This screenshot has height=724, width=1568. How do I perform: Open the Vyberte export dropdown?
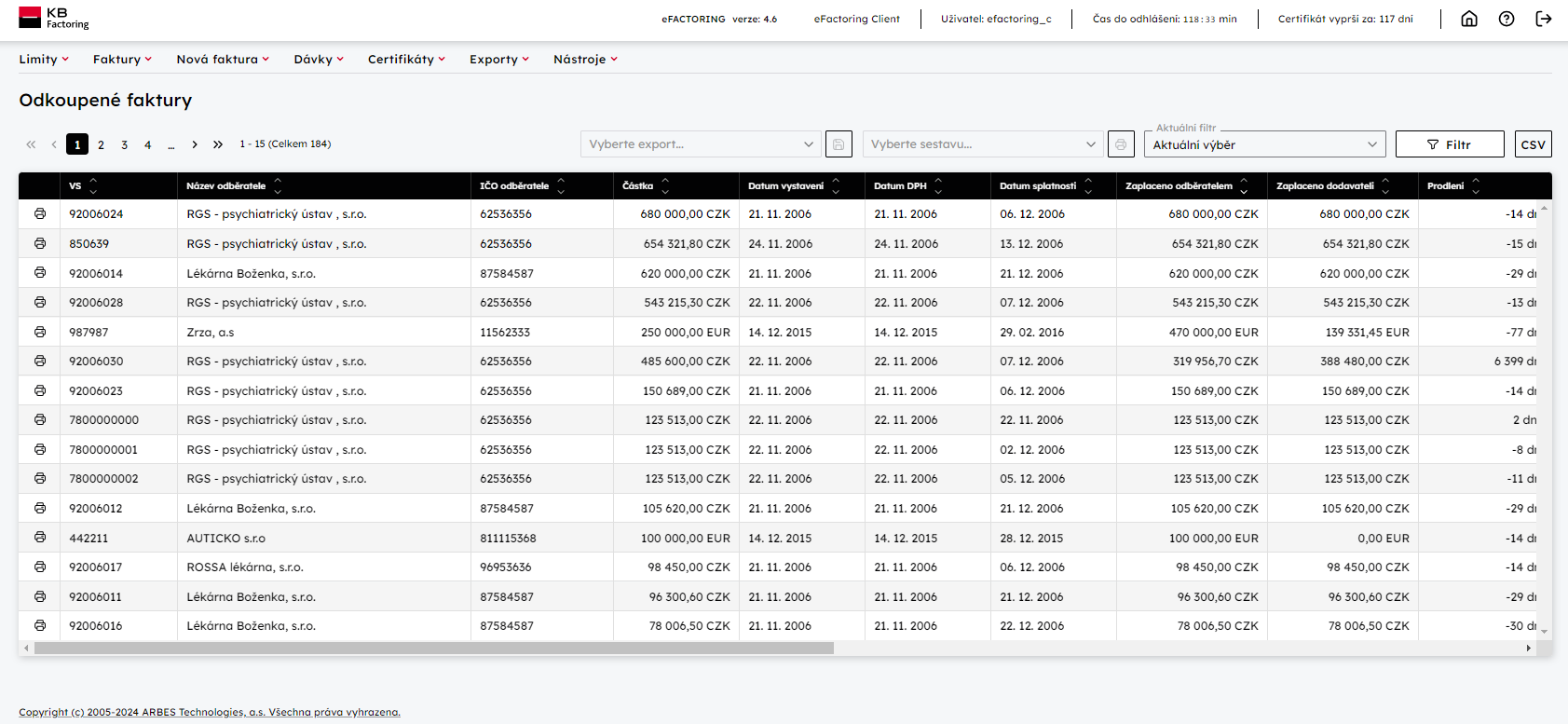(701, 144)
